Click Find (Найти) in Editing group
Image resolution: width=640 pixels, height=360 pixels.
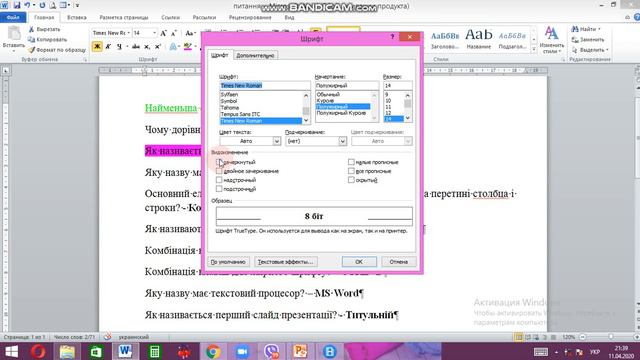click(x=587, y=29)
